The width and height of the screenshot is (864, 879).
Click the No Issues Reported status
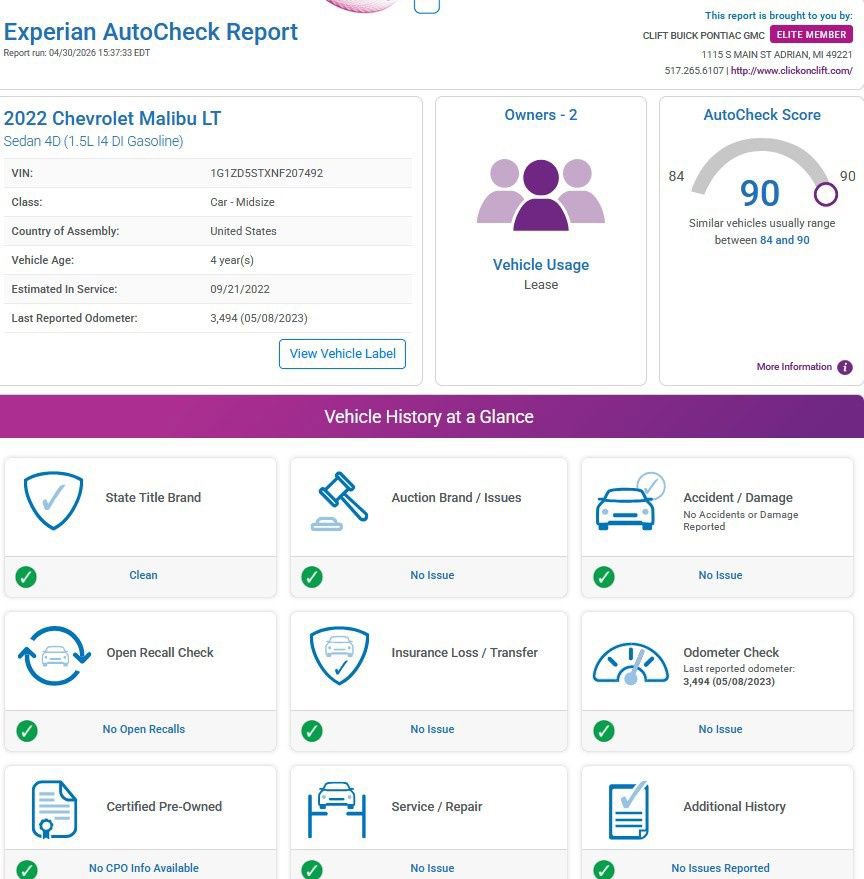tap(720, 868)
